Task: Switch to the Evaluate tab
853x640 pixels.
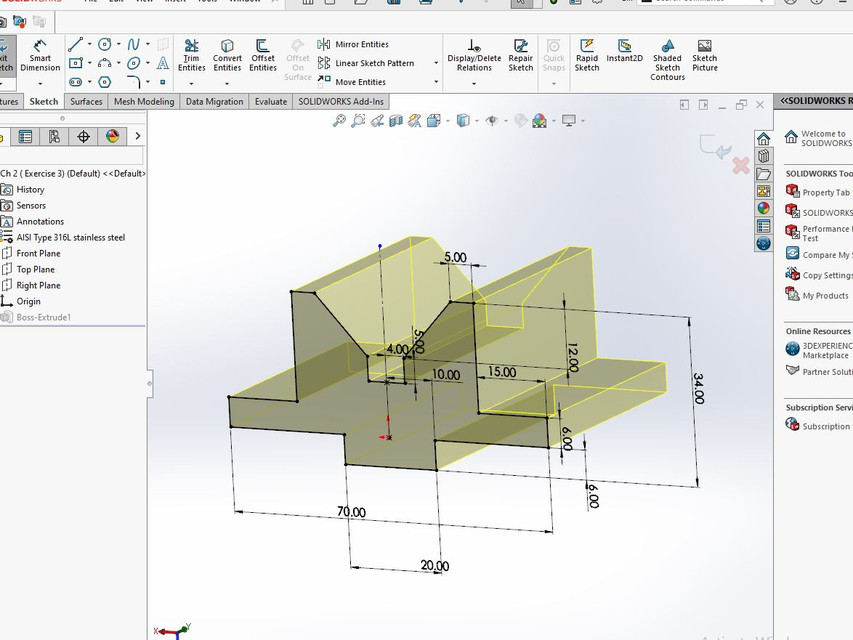Action: click(x=271, y=102)
